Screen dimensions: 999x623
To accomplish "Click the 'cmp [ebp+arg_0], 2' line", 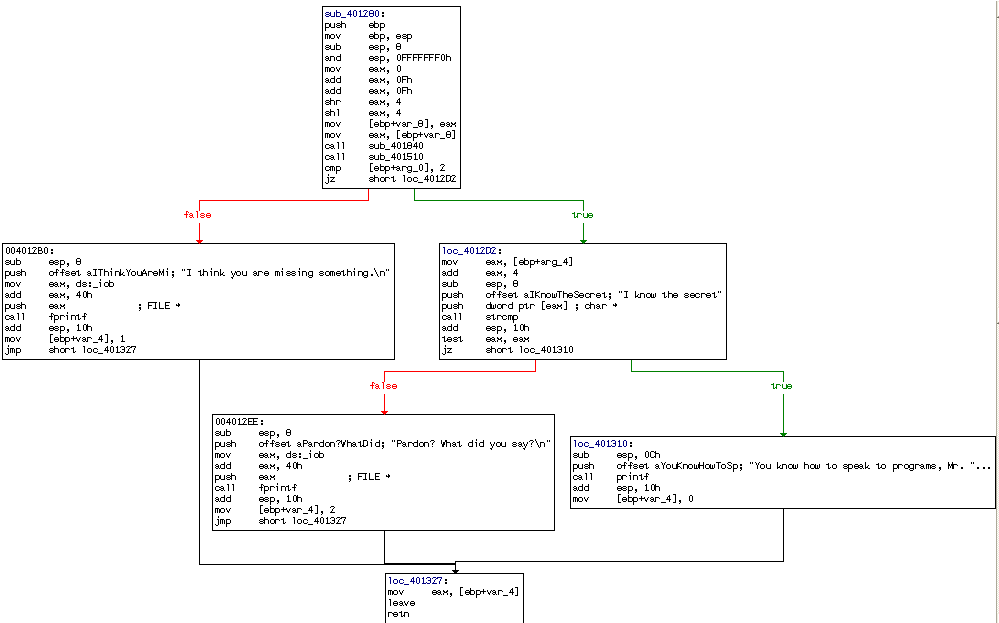I will point(385,168).
